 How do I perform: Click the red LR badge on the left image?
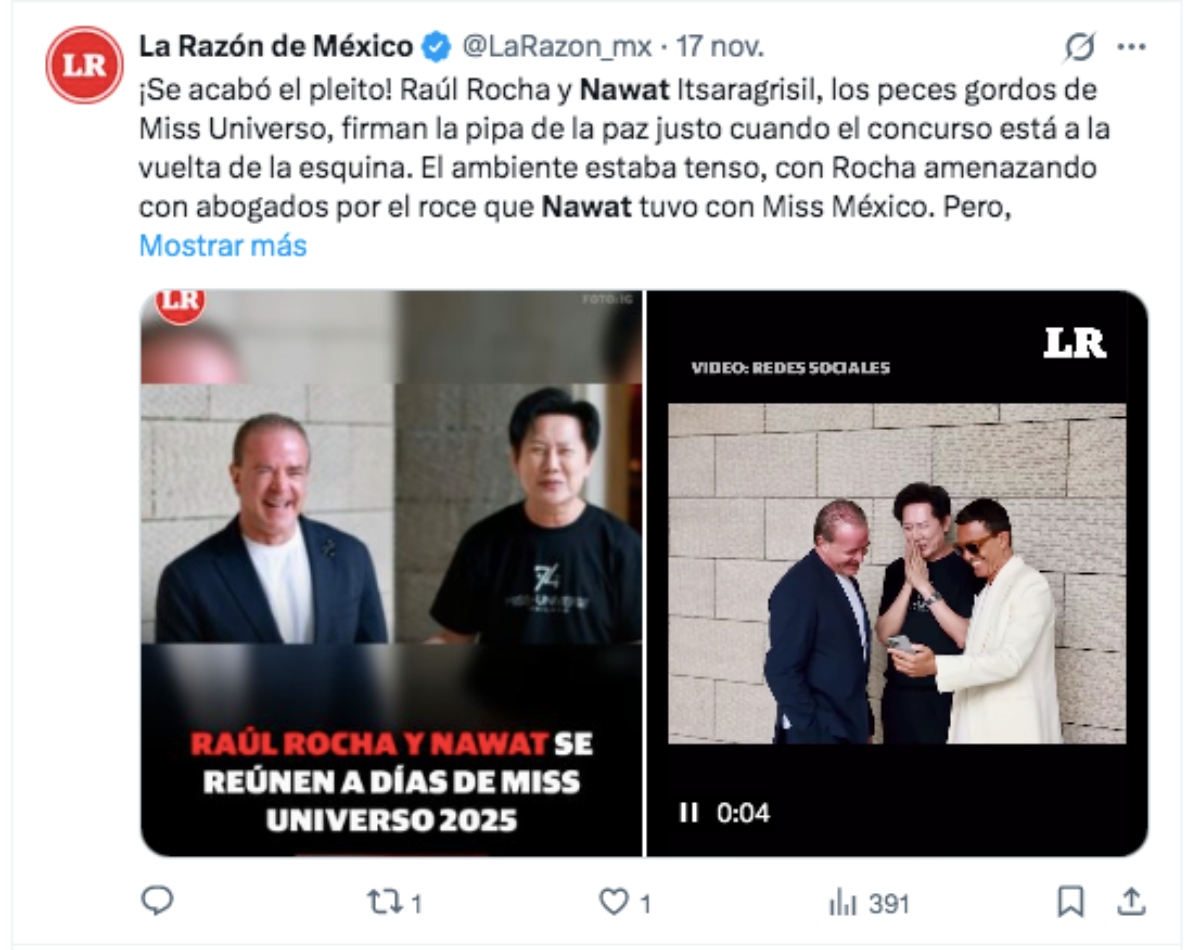click(x=180, y=304)
